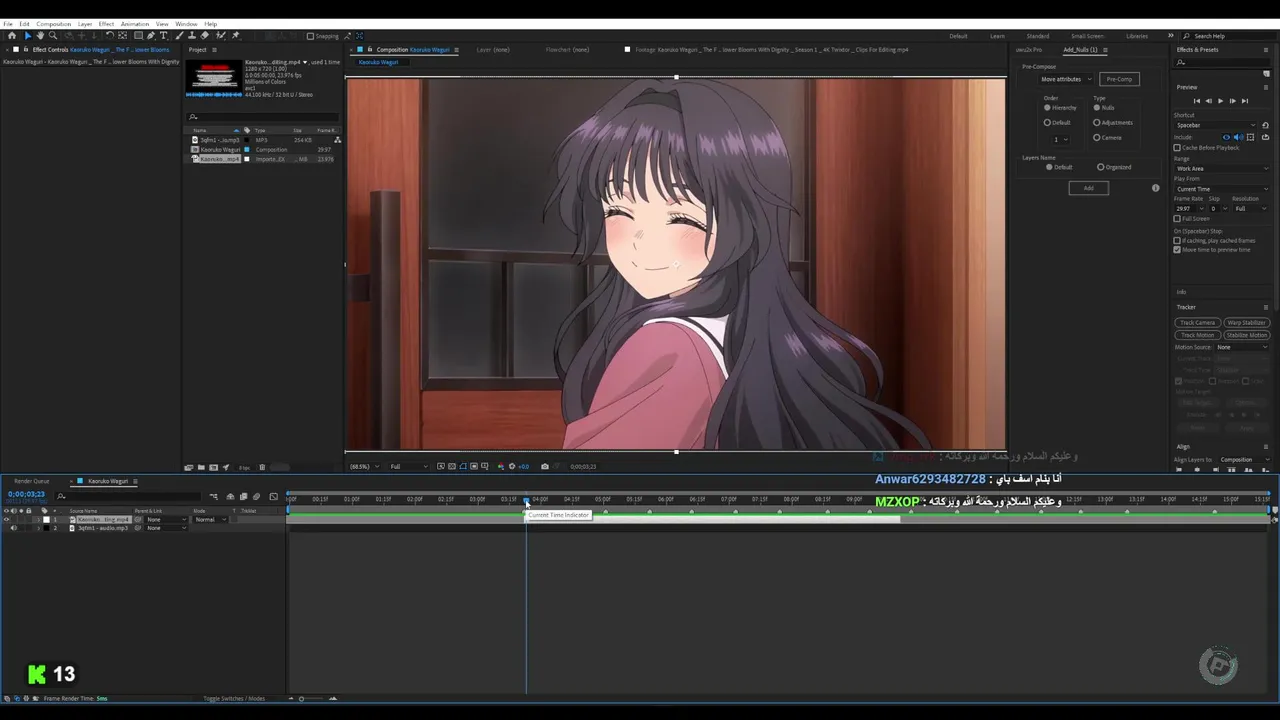
Task: Click the Home icon in the toolbar
Action: (x=12, y=35)
